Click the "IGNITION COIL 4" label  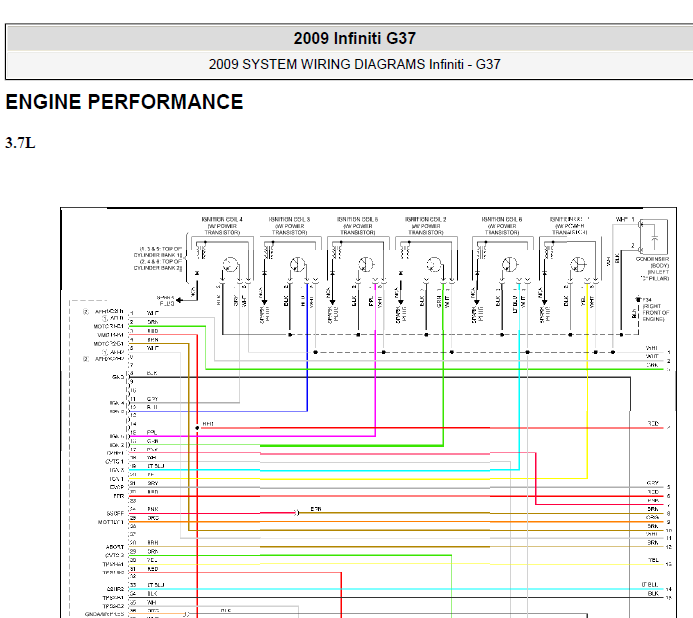pyautogui.click(x=222, y=219)
